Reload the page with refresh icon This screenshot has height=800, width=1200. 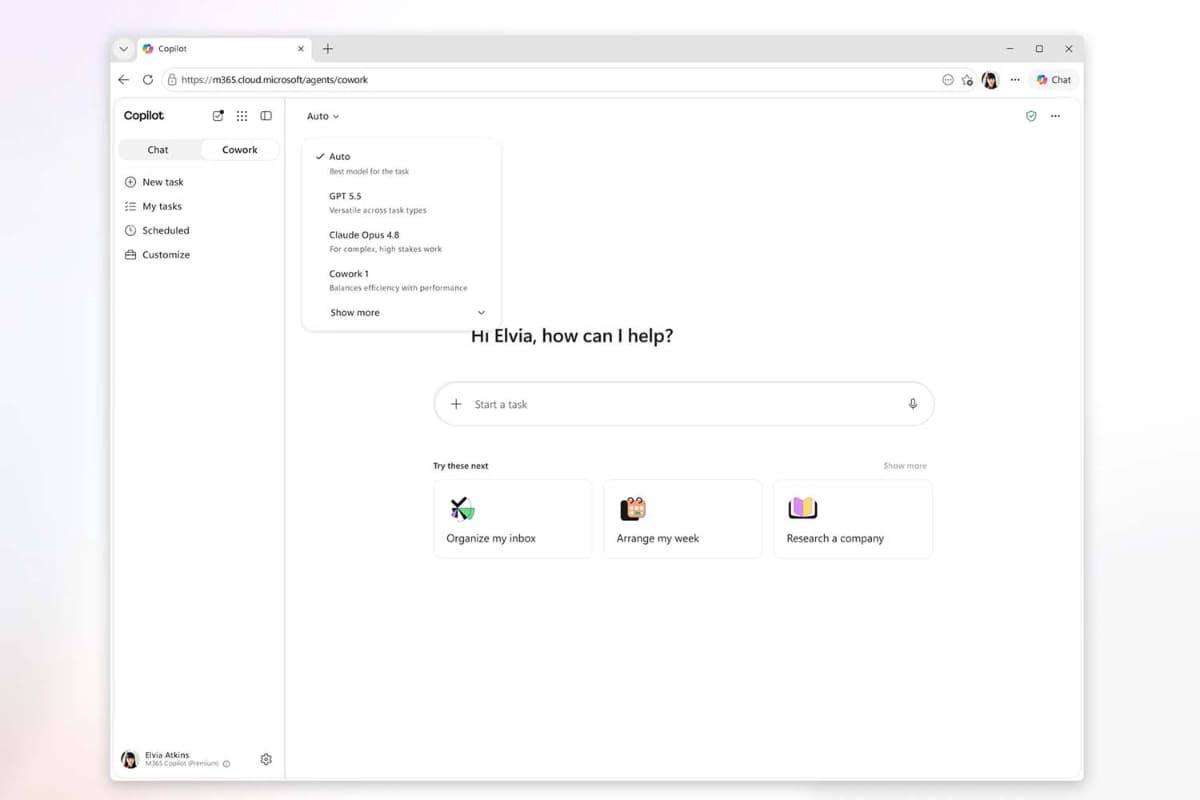148,80
